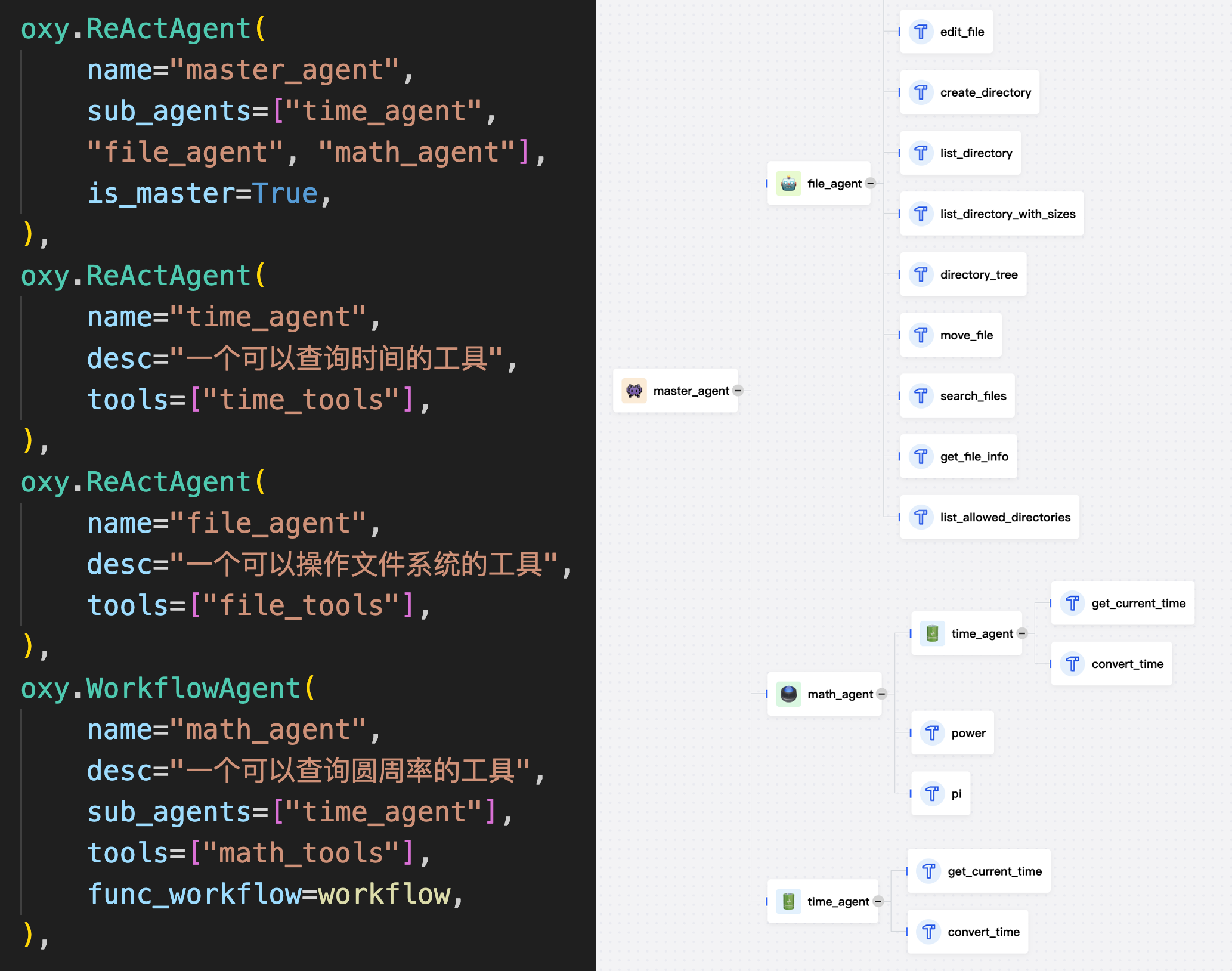1232x971 pixels.
Task: Click the directory_tree tool icon
Action: coord(921,274)
